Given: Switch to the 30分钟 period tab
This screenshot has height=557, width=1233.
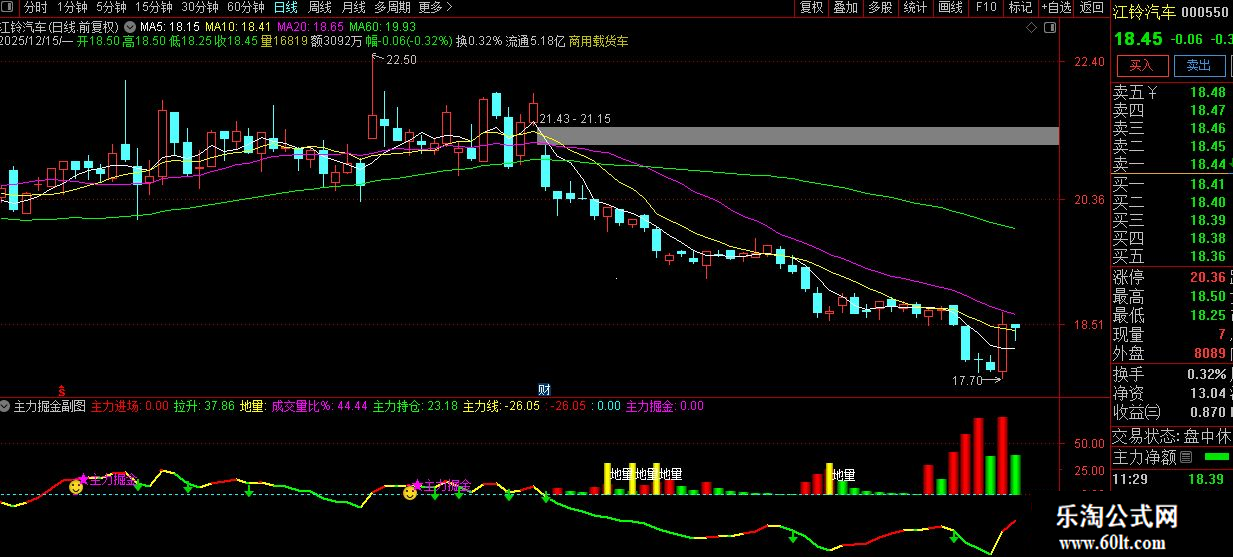Looking at the screenshot, I should point(199,7).
